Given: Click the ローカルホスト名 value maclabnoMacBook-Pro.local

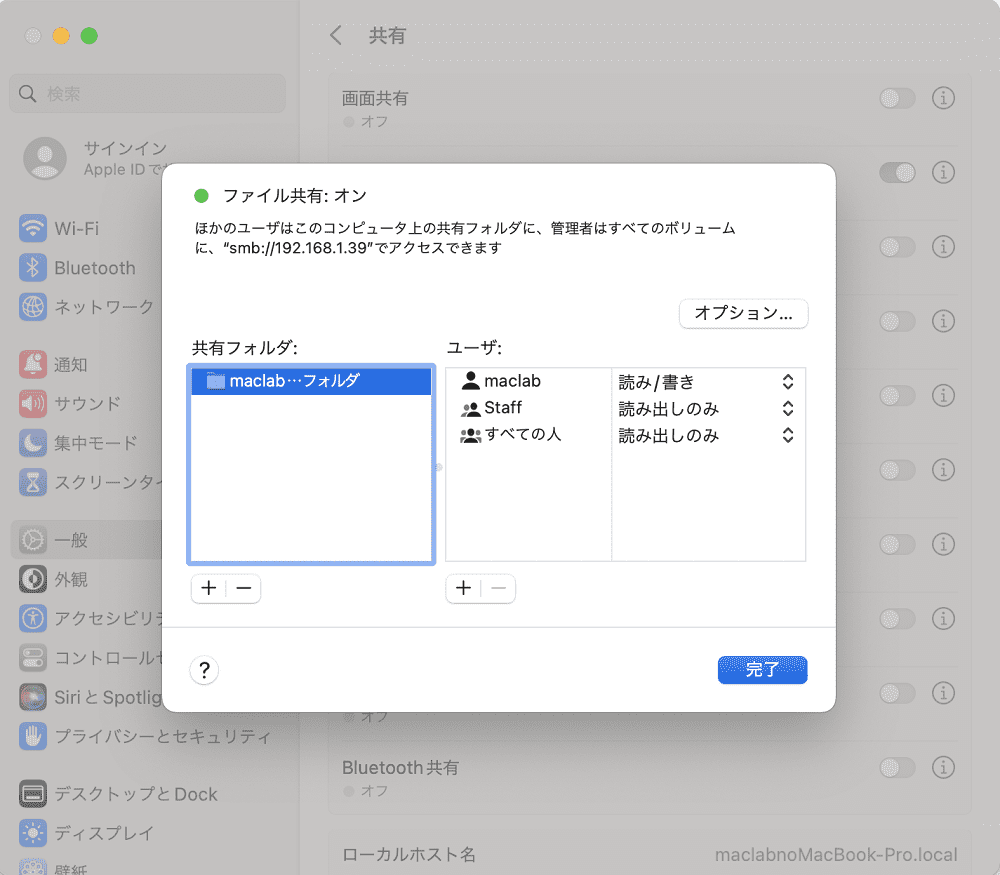Looking at the screenshot, I should tap(836, 855).
